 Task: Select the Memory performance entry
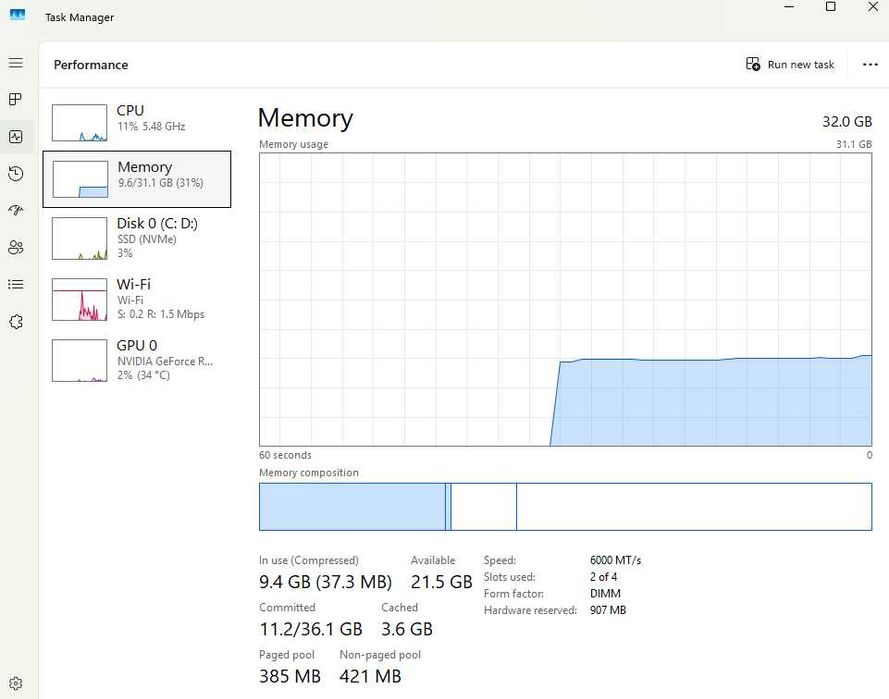click(137, 179)
